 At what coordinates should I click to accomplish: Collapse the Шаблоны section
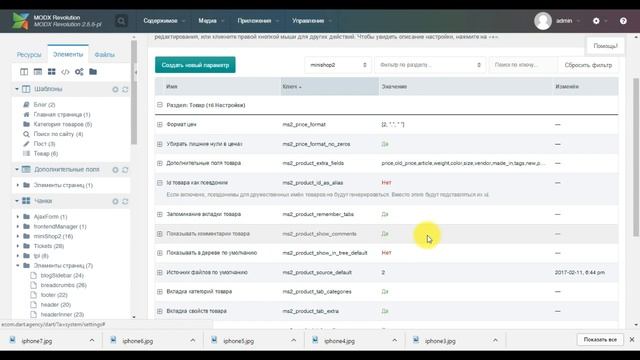click(x=17, y=89)
